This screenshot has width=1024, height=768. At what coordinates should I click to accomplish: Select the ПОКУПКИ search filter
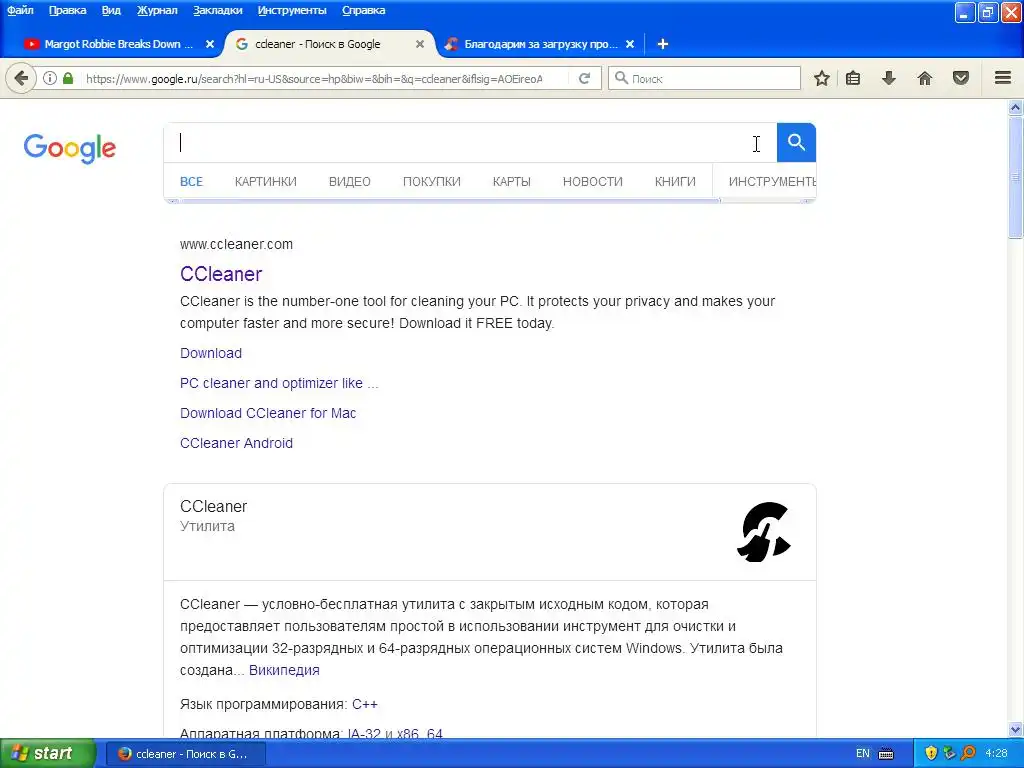point(432,182)
